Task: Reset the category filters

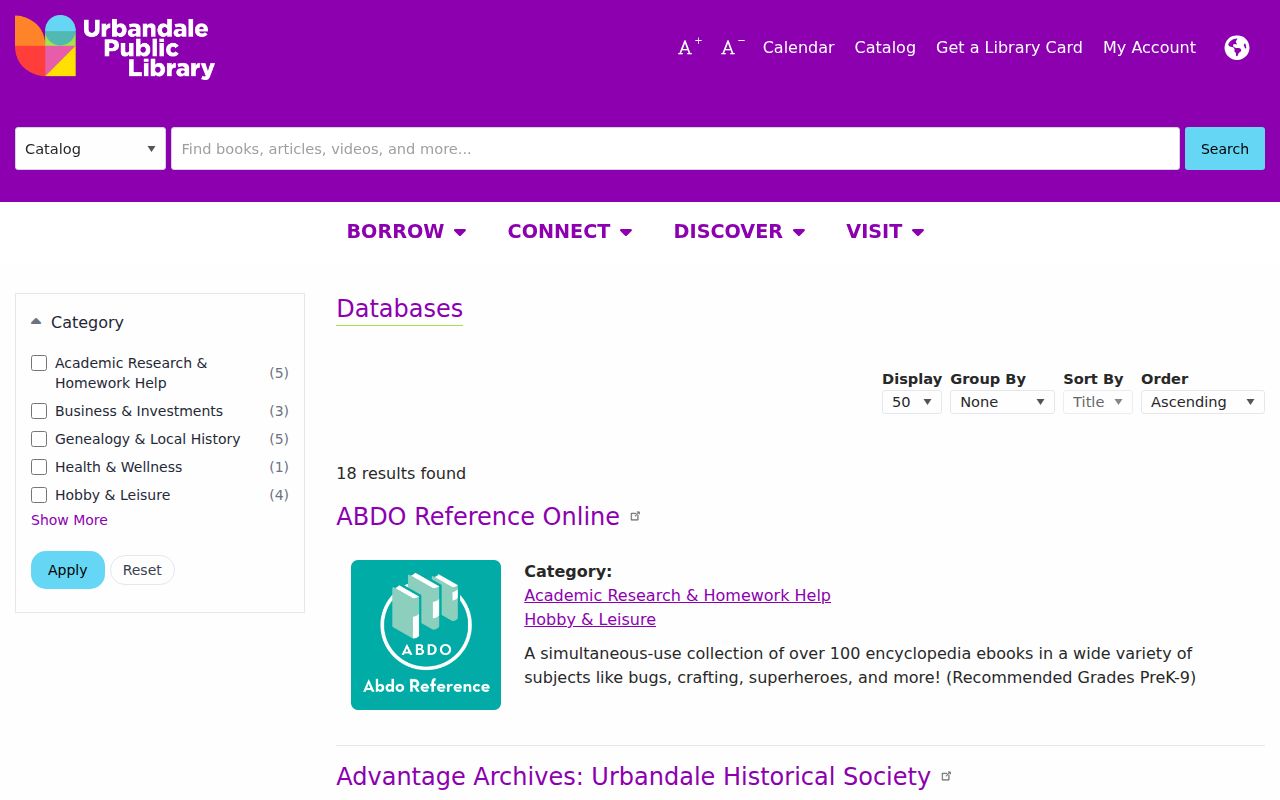Action: click(x=142, y=570)
